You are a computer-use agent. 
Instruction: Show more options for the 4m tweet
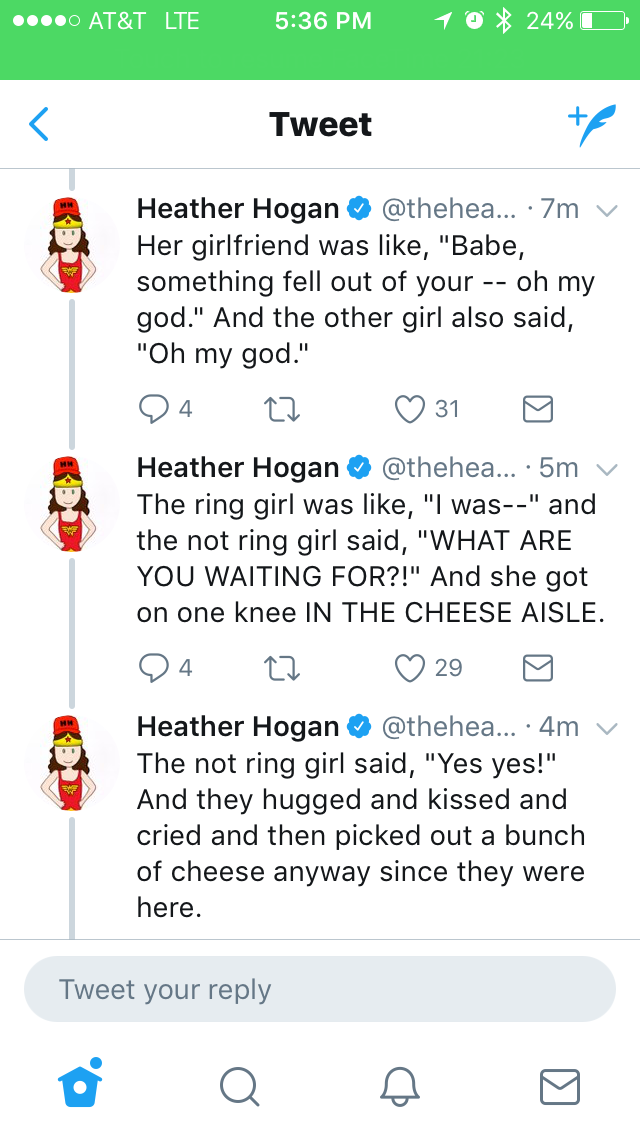pos(606,729)
